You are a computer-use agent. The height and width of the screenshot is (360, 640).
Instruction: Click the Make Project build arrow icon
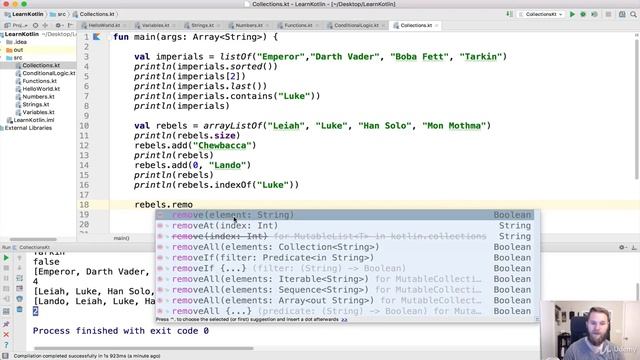click(510, 14)
